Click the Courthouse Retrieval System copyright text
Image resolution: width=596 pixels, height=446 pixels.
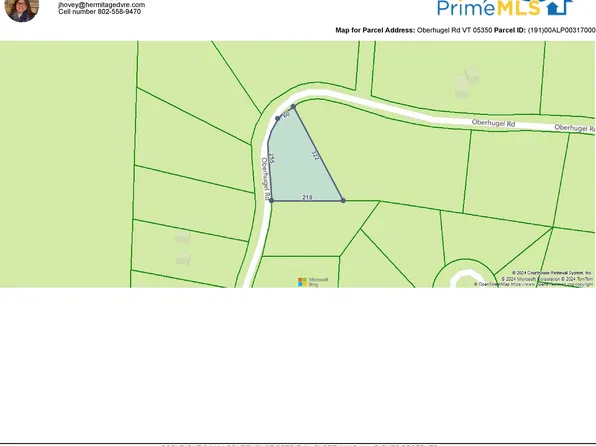(x=552, y=273)
